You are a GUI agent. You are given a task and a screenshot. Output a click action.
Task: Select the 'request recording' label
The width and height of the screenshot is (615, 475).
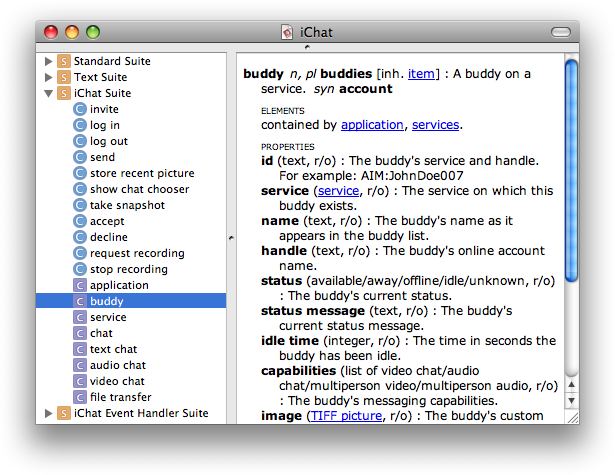tap(137, 253)
